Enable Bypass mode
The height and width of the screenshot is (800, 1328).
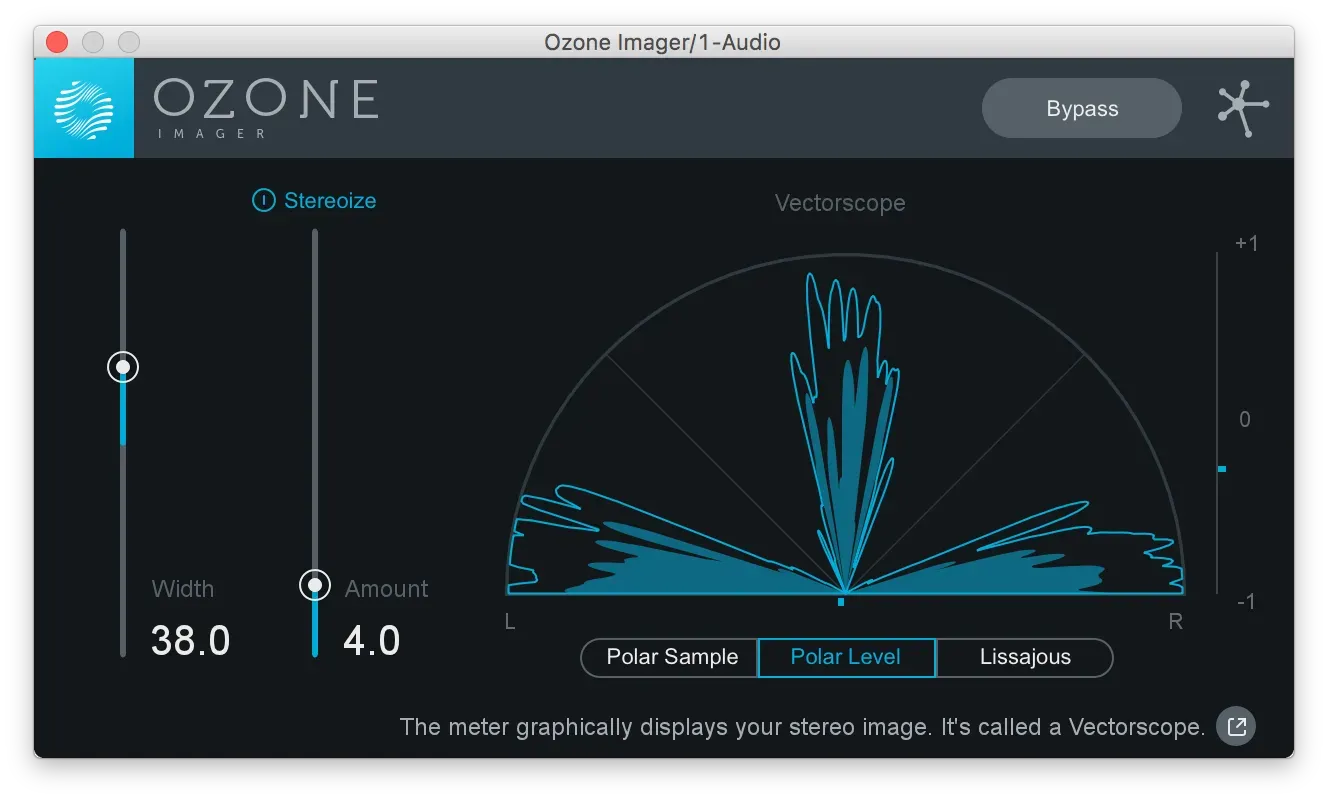[1081, 108]
